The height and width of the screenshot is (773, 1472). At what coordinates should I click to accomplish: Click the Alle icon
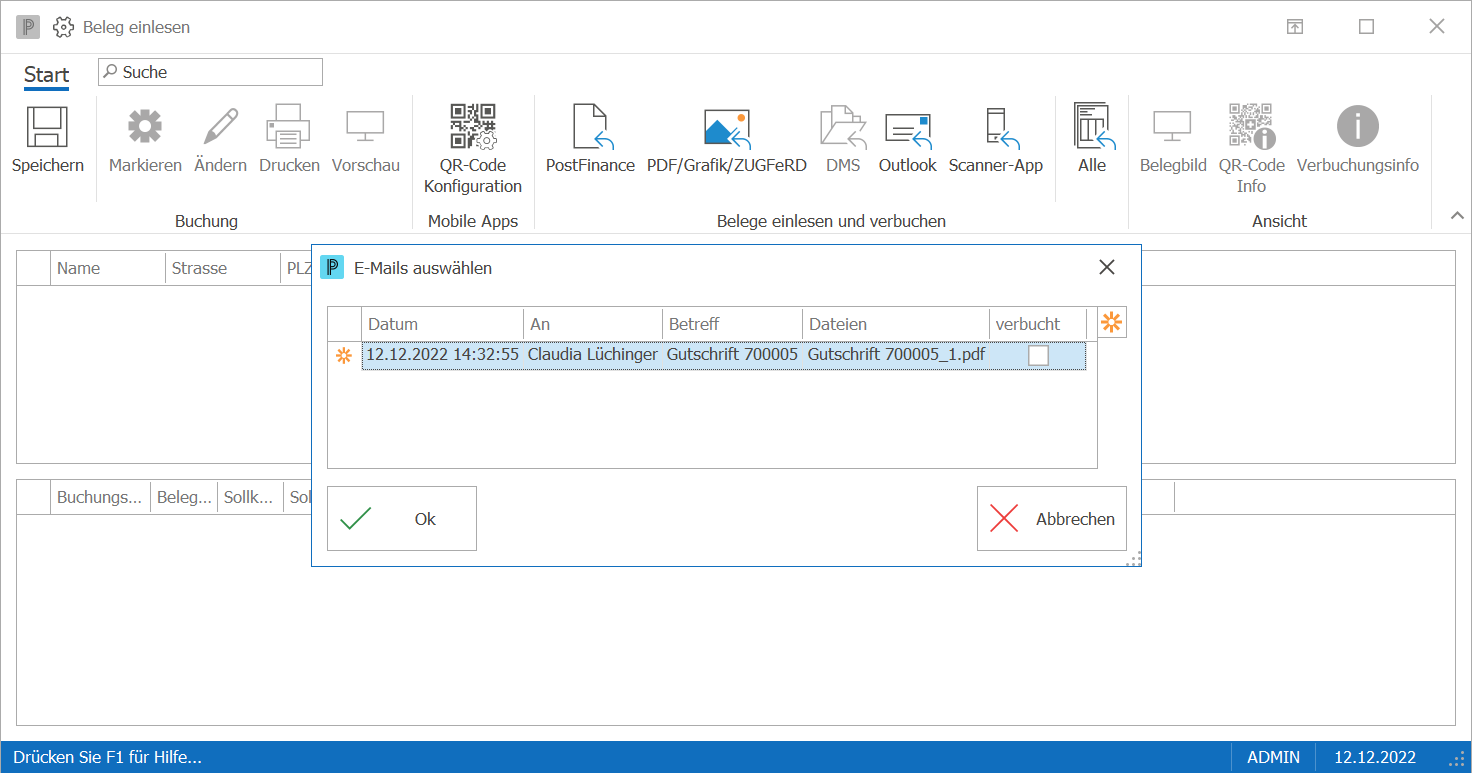(x=1093, y=127)
